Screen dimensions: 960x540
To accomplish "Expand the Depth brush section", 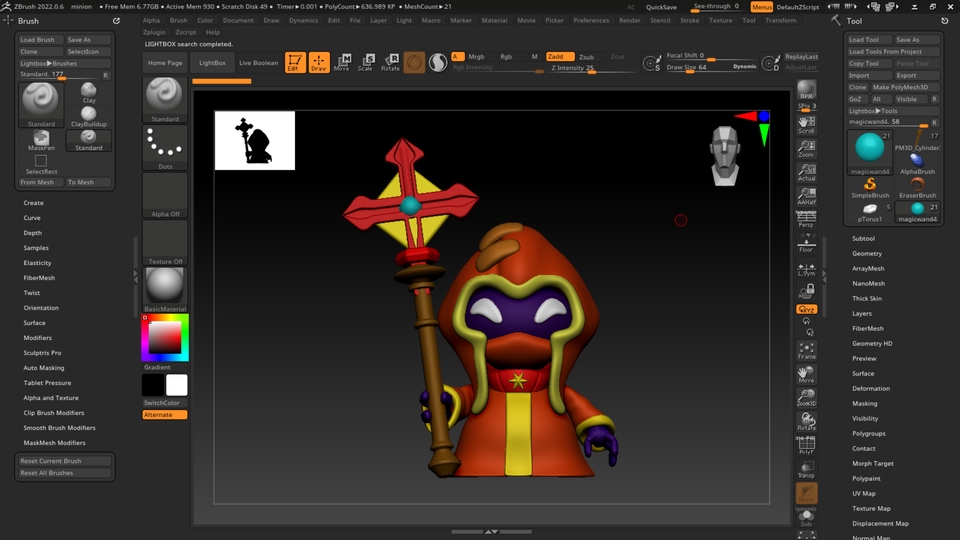I will pyautogui.click(x=32, y=233).
